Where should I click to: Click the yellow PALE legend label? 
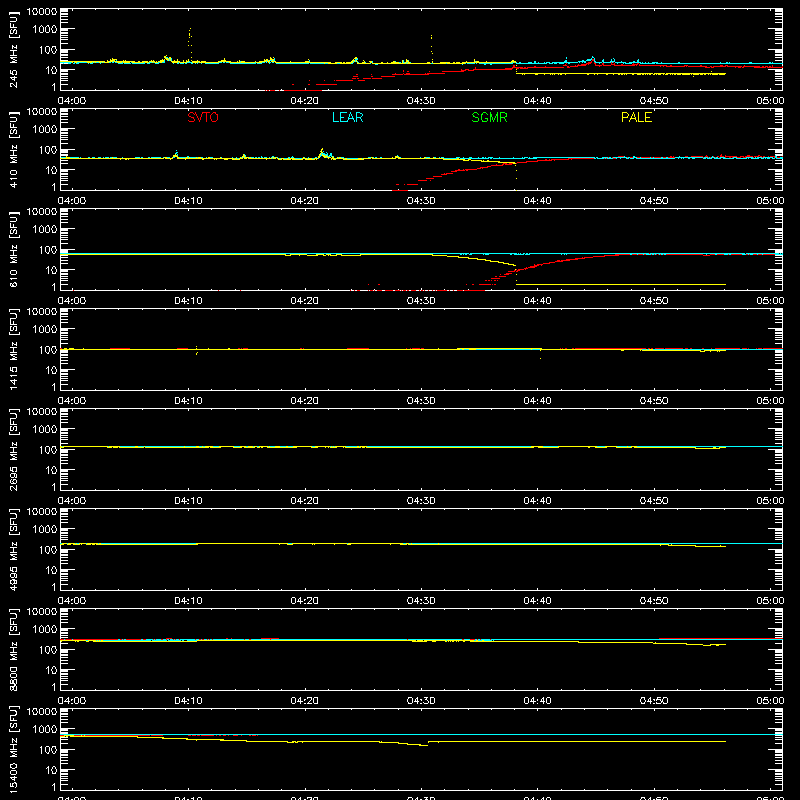[636, 117]
